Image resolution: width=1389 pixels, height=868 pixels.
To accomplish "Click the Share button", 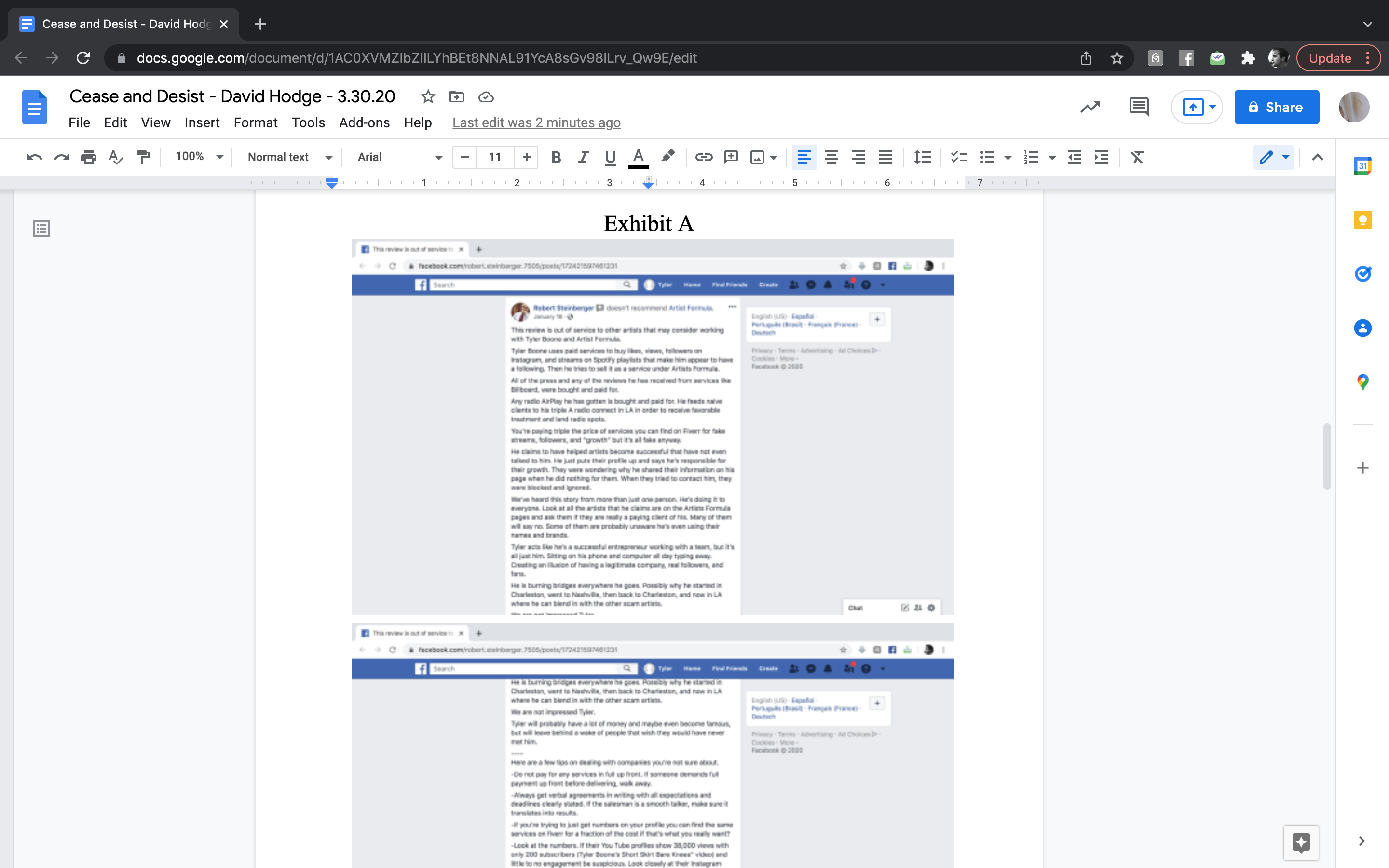I will [1277, 108].
